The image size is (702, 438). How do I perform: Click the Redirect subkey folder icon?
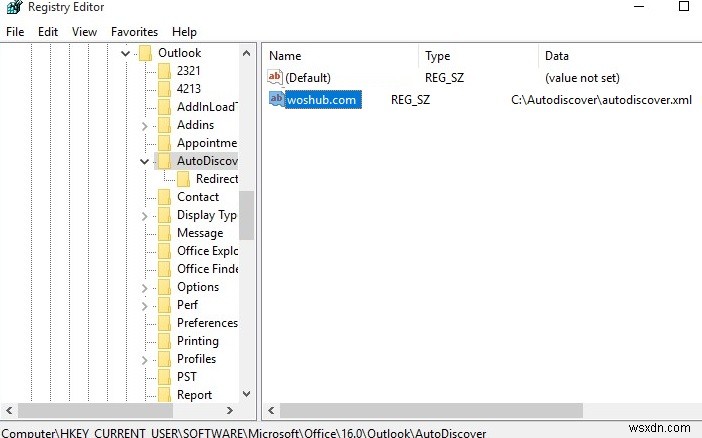pyautogui.click(x=183, y=179)
